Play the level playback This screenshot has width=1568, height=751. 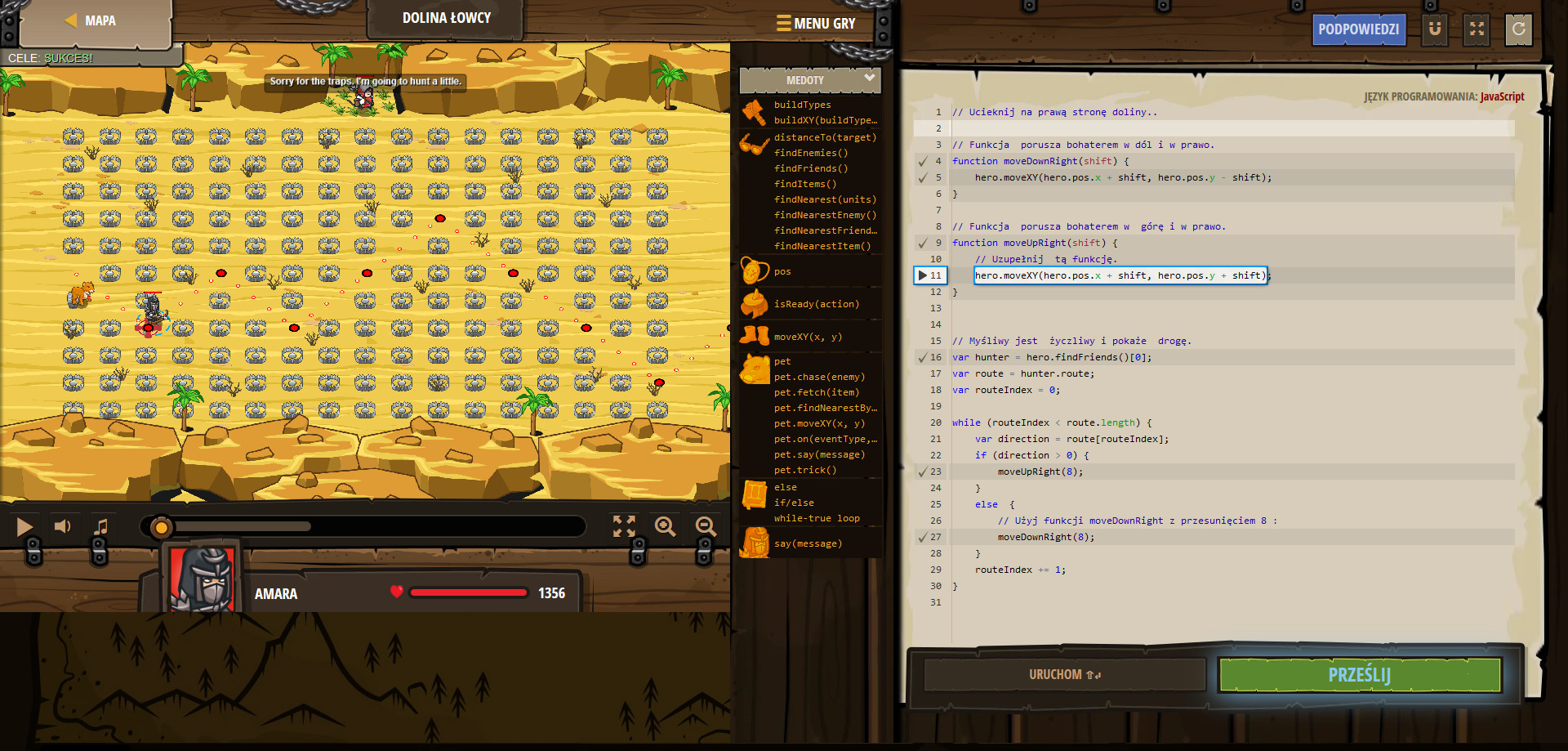click(x=24, y=527)
